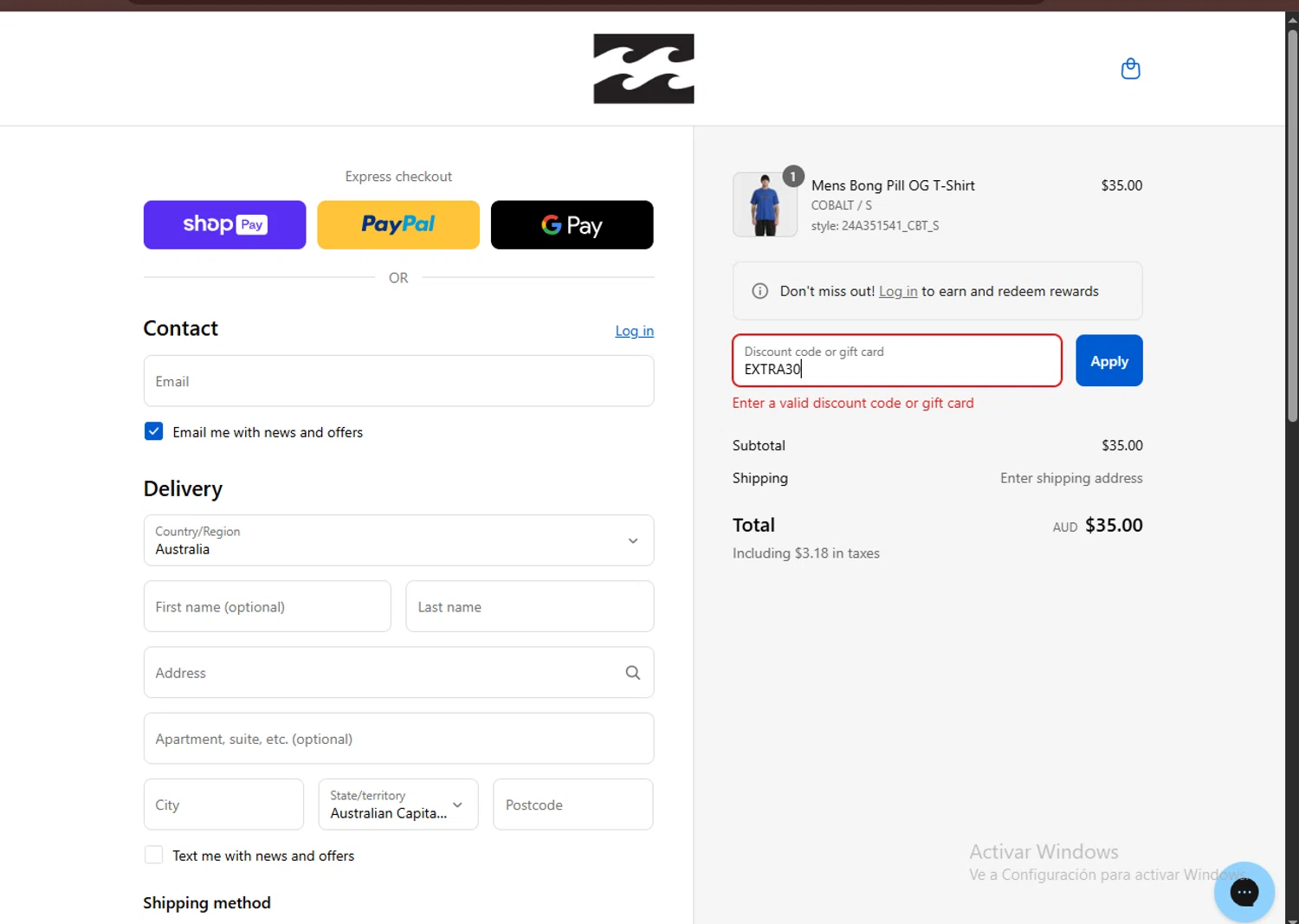The width and height of the screenshot is (1299, 924).
Task: Click the City field
Action: click(223, 804)
